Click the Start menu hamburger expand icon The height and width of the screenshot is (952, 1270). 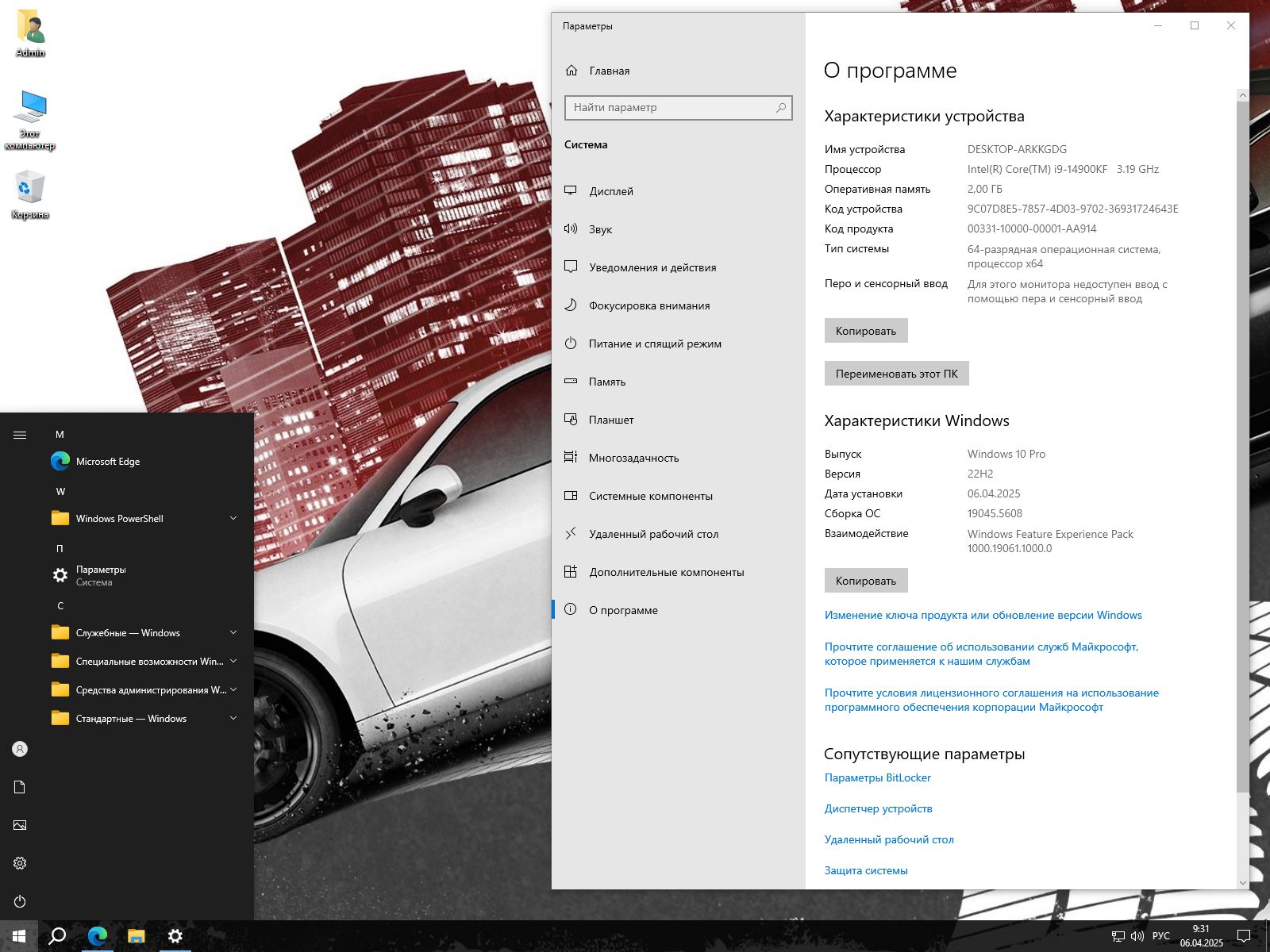pyautogui.click(x=20, y=435)
